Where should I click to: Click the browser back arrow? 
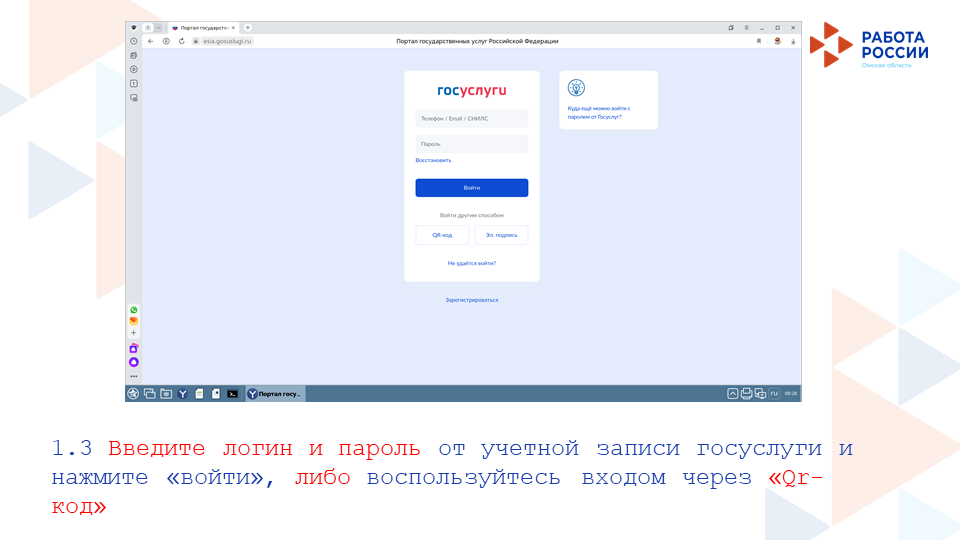[151, 41]
